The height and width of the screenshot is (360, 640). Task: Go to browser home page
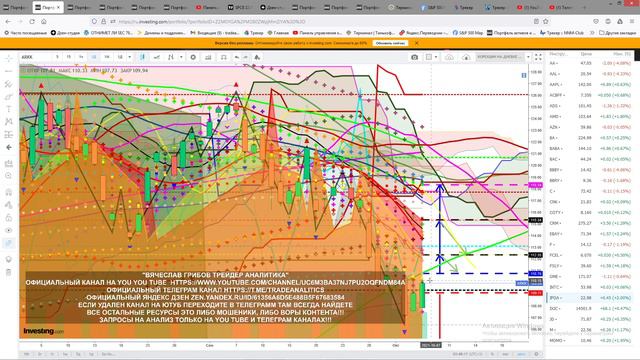tap(44, 22)
